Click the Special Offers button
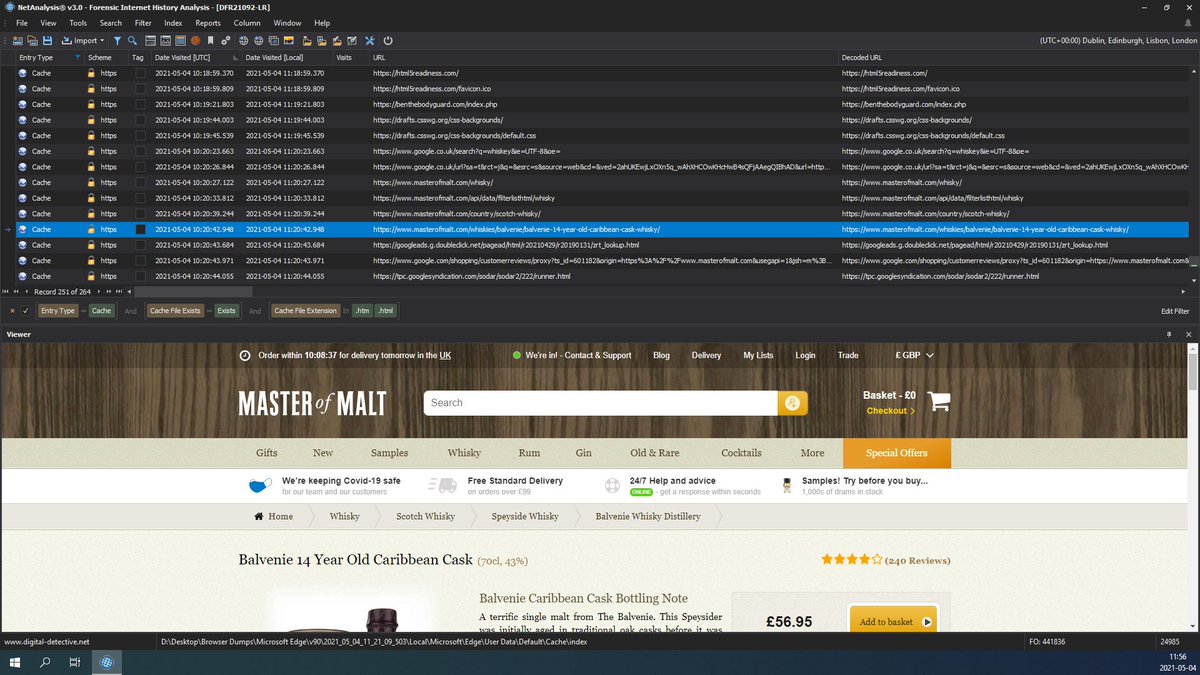The width and height of the screenshot is (1200, 675). pyautogui.click(x=897, y=453)
